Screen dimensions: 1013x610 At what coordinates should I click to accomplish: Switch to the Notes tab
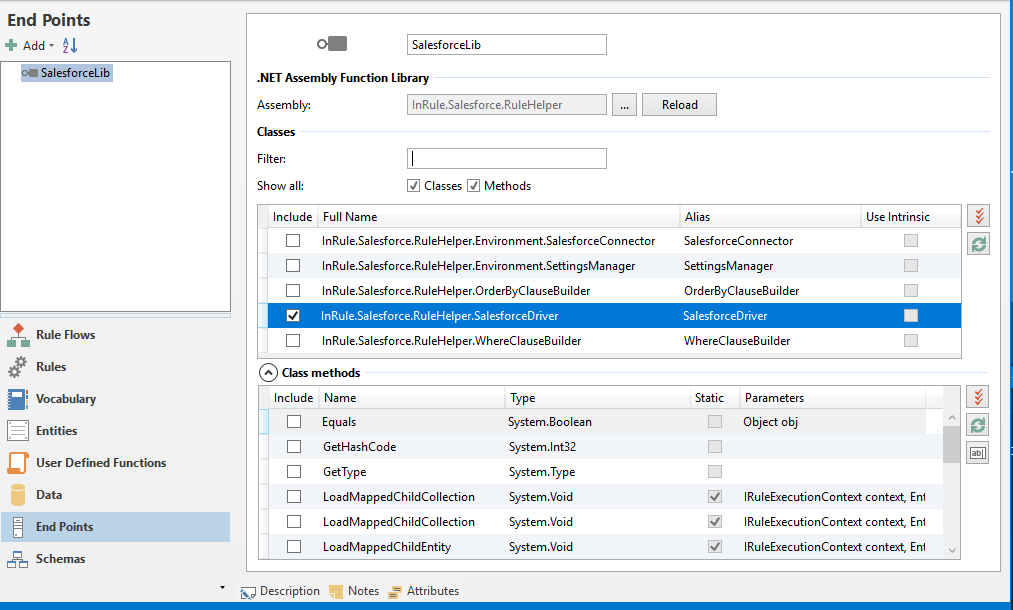click(x=355, y=591)
